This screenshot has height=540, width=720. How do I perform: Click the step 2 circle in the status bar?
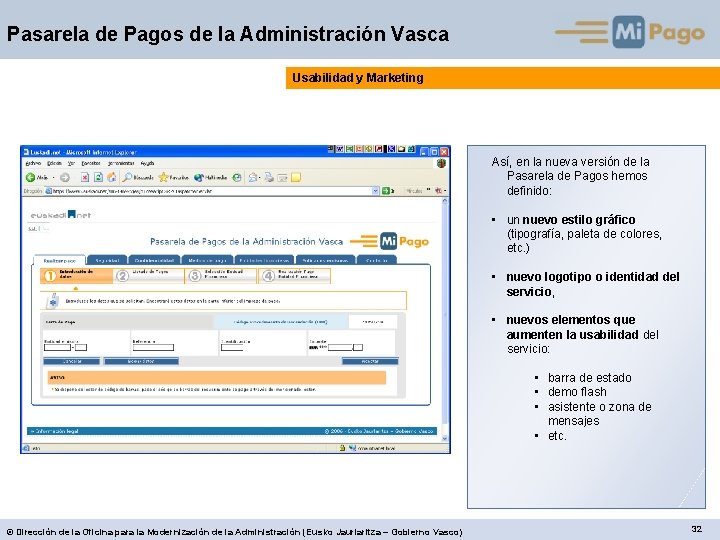coord(122,276)
